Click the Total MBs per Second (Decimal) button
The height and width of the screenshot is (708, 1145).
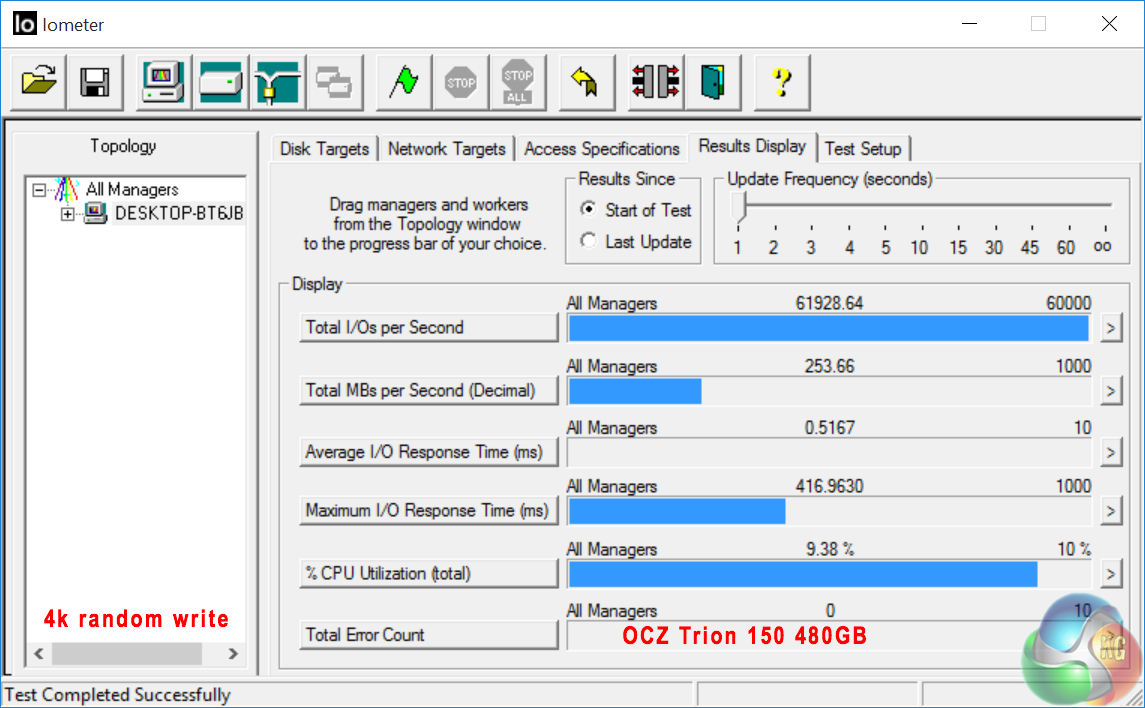(x=428, y=390)
